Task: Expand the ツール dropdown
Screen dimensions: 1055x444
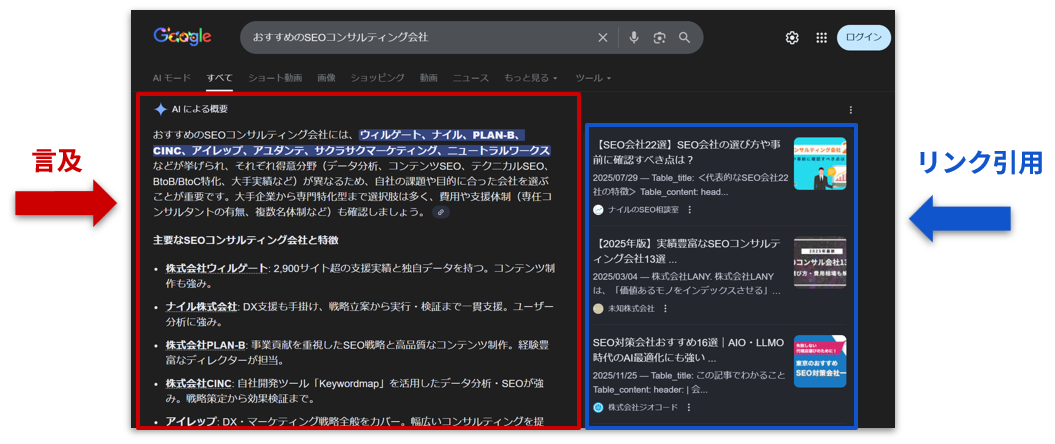Action: click(x=593, y=78)
